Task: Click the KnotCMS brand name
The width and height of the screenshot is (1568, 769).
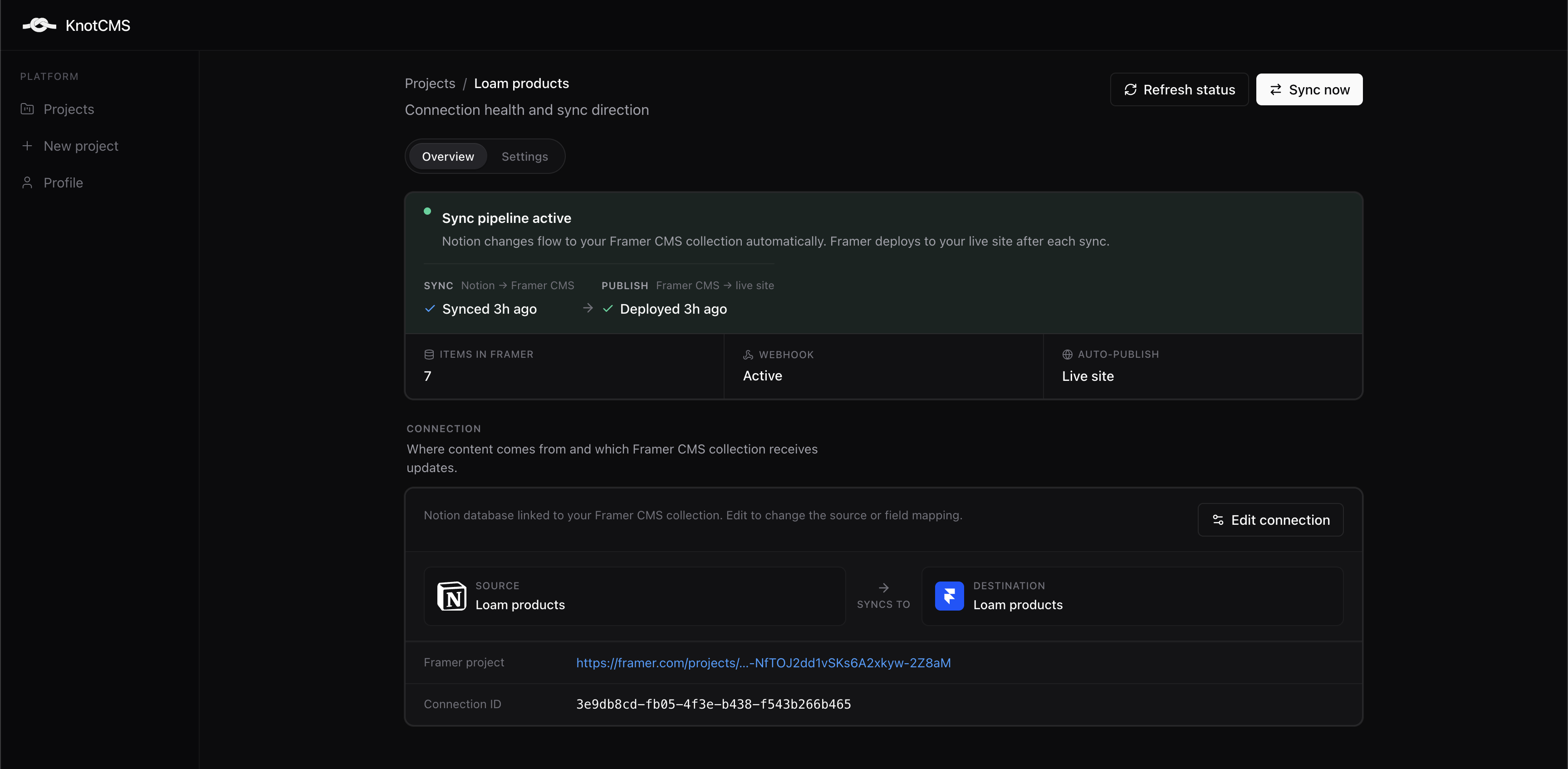Action: coord(98,25)
